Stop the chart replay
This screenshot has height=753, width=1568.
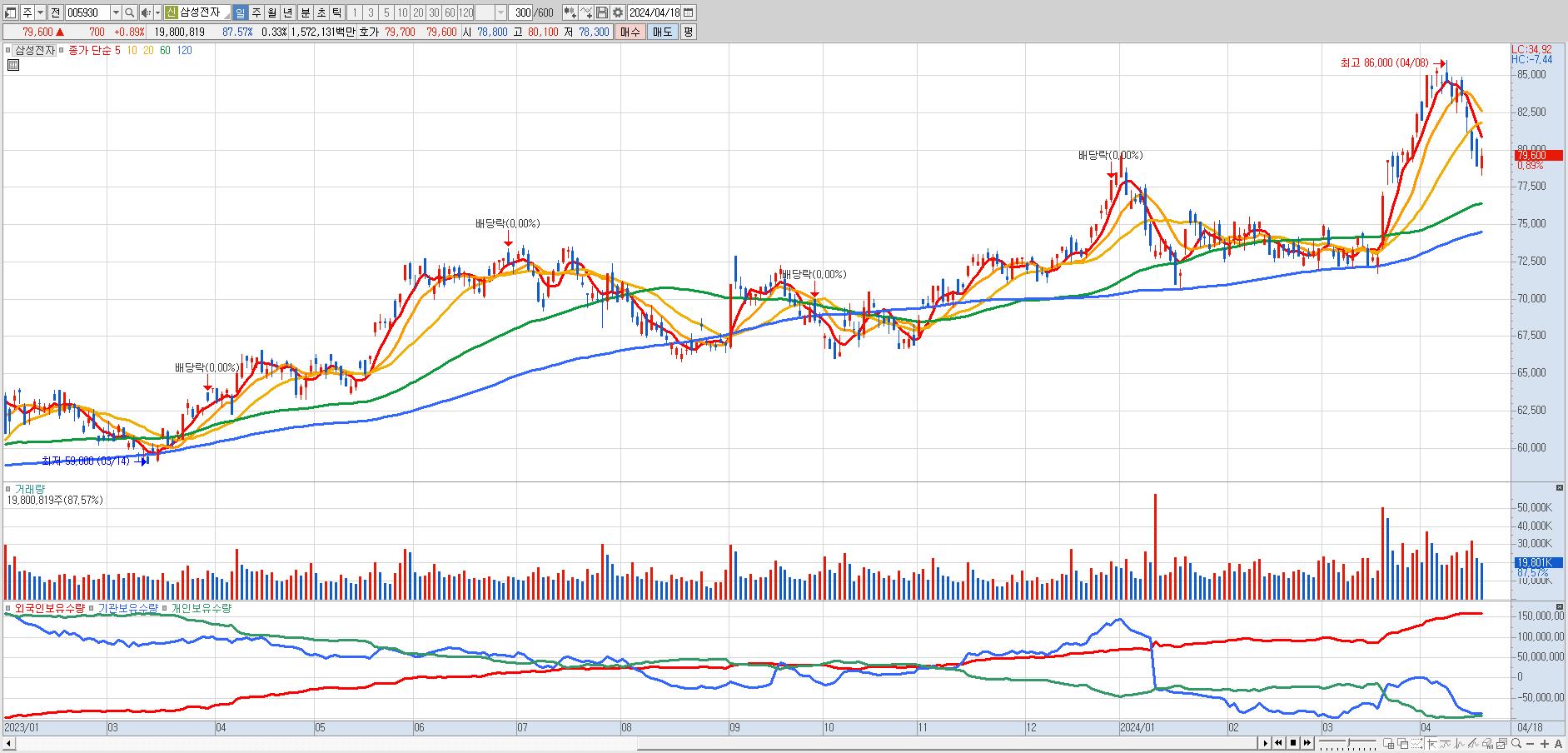(x=1293, y=743)
